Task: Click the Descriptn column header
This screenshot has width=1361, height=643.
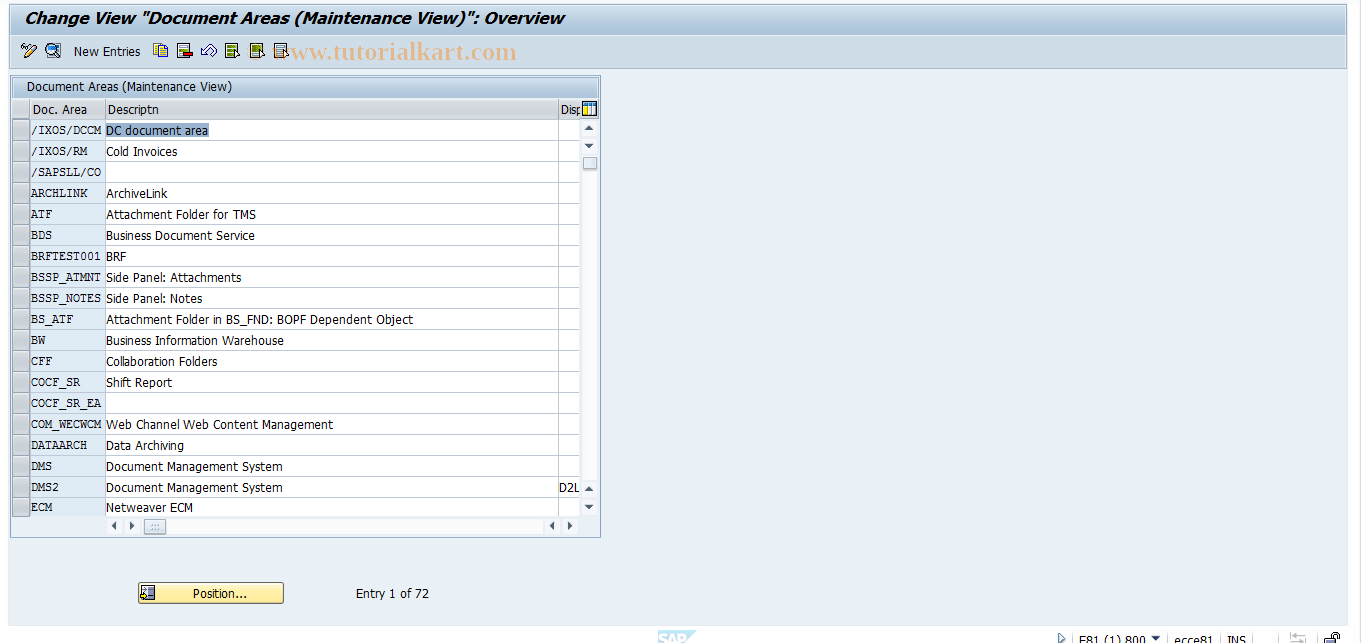Action: click(332, 109)
